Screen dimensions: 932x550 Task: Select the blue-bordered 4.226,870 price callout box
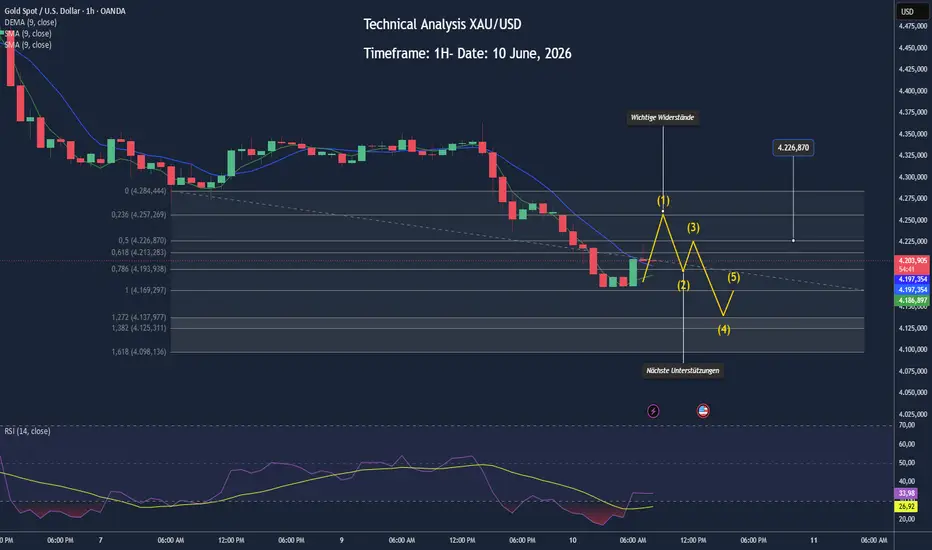click(x=793, y=147)
